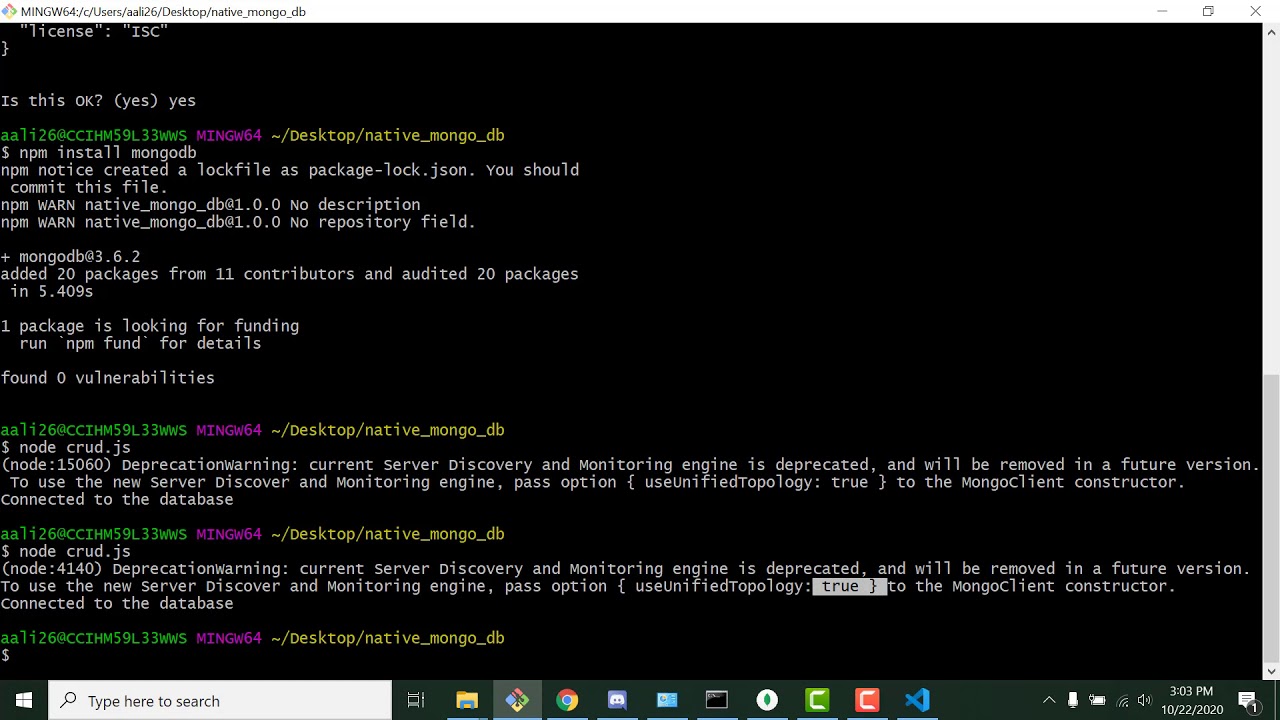The height and width of the screenshot is (720, 1280).
Task: Click the terminal scrollbar down arrow
Action: coord(1271,672)
